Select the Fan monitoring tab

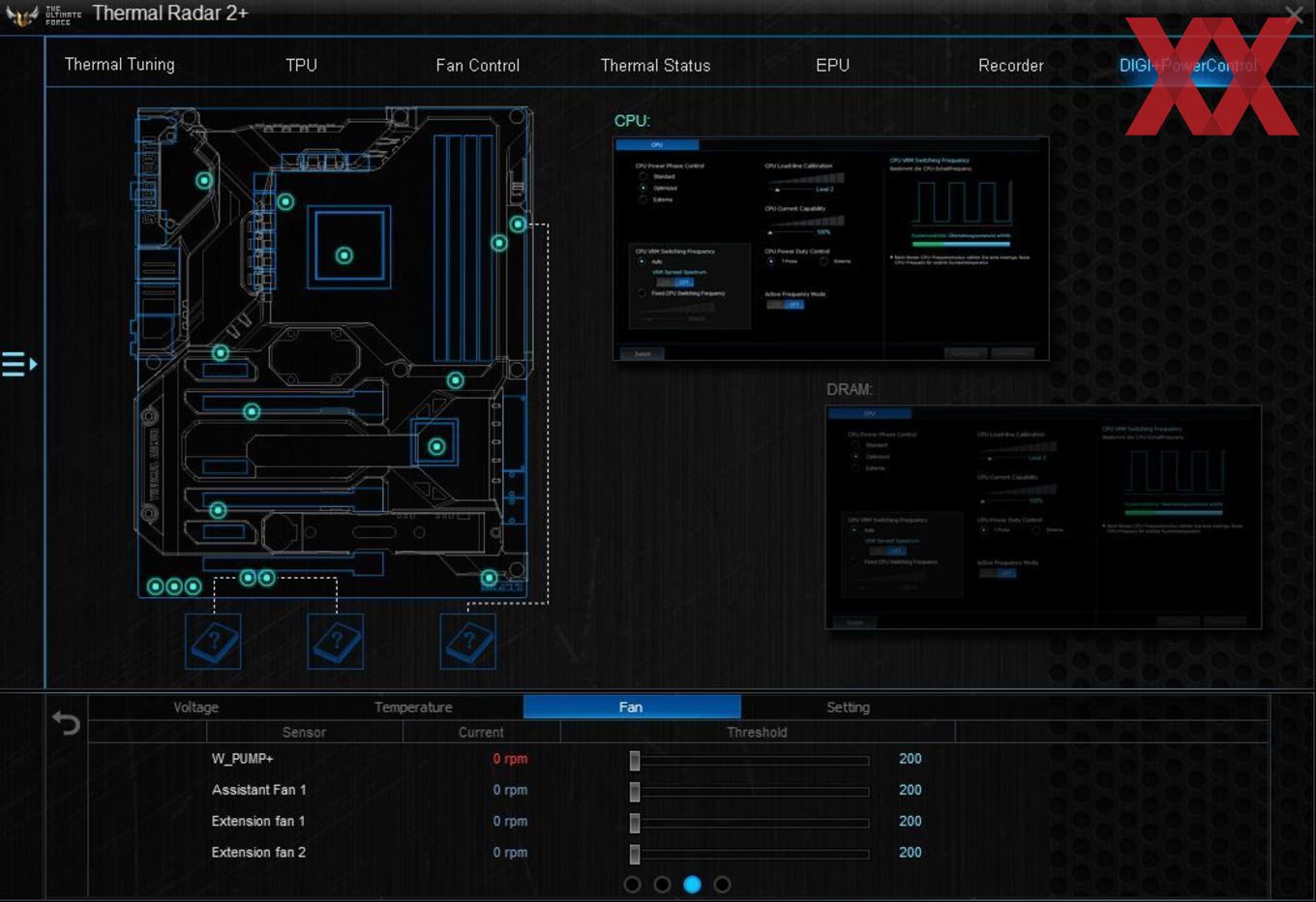click(632, 707)
